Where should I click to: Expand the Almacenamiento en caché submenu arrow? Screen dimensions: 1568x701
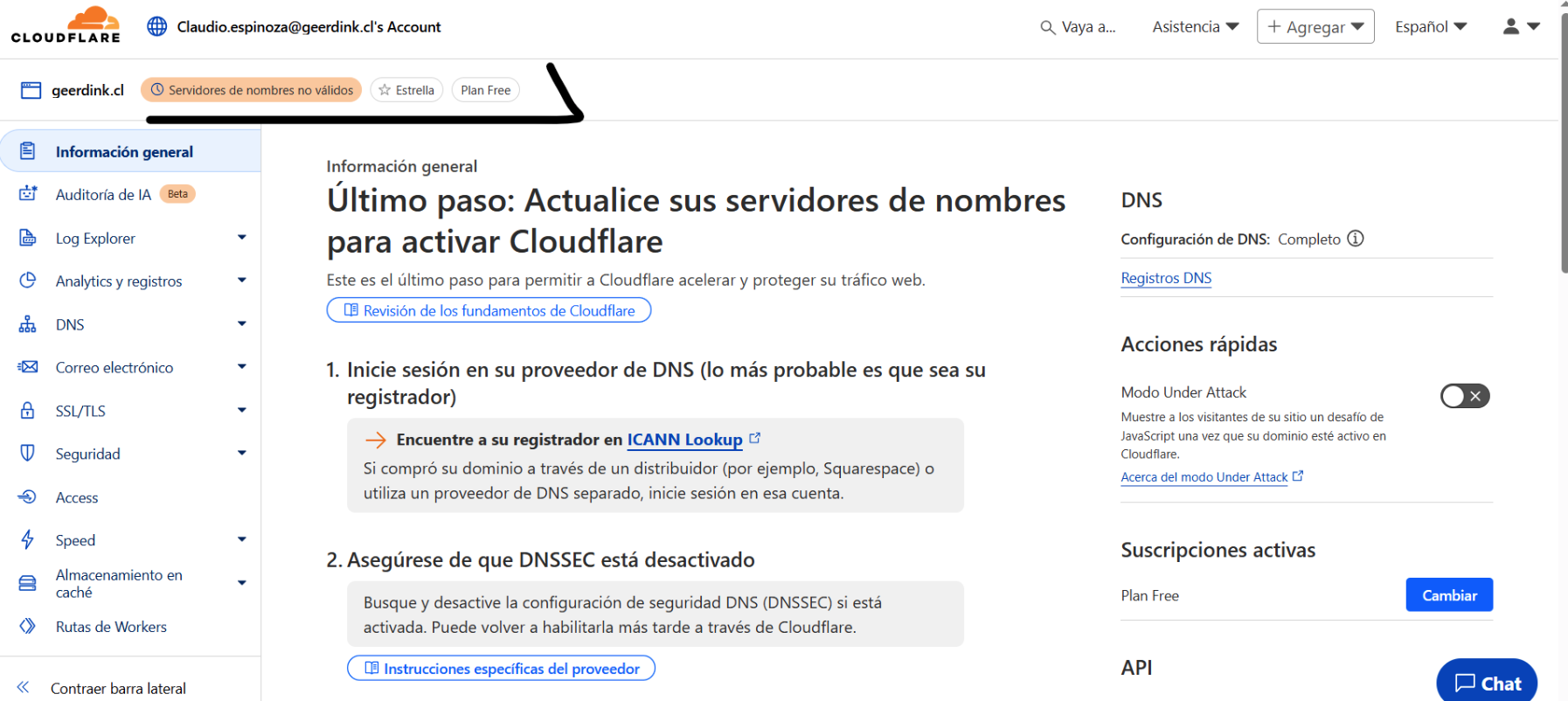tap(242, 583)
